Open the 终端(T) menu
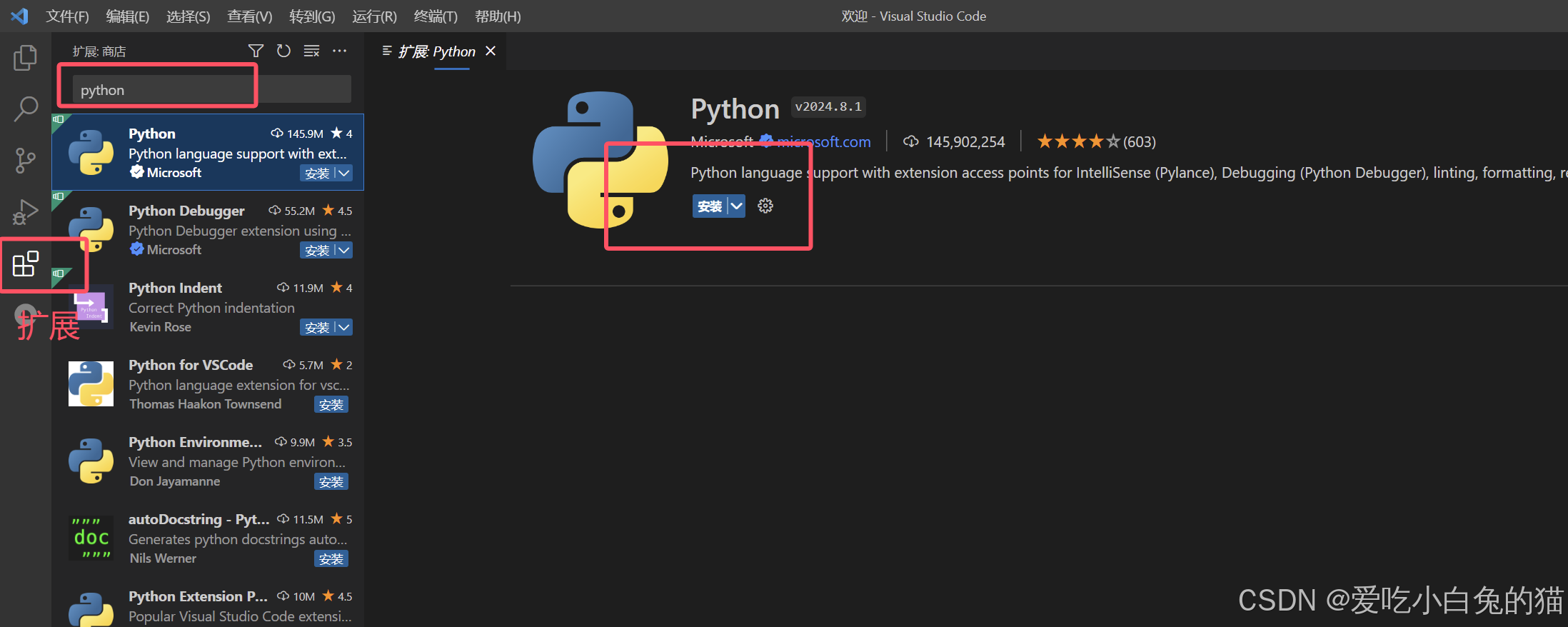The height and width of the screenshot is (627, 1568). 436,16
